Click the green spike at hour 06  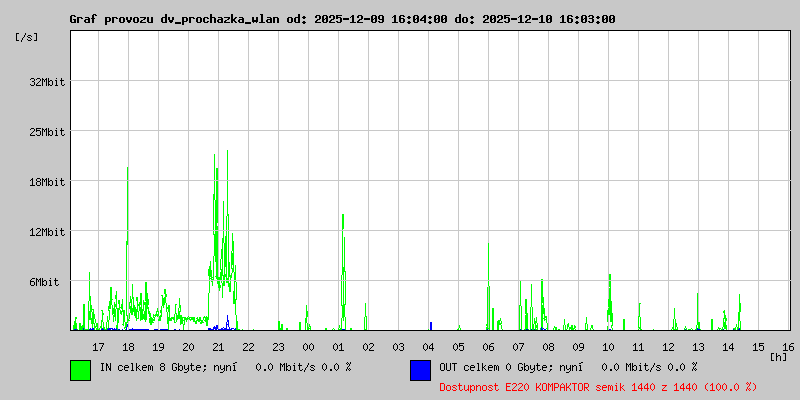(488, 286)
